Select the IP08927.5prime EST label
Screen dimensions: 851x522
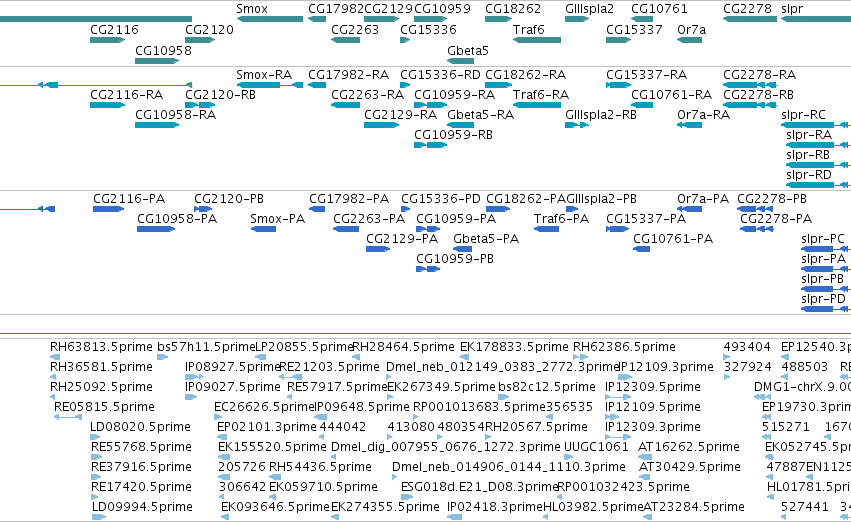click(233, 367)
